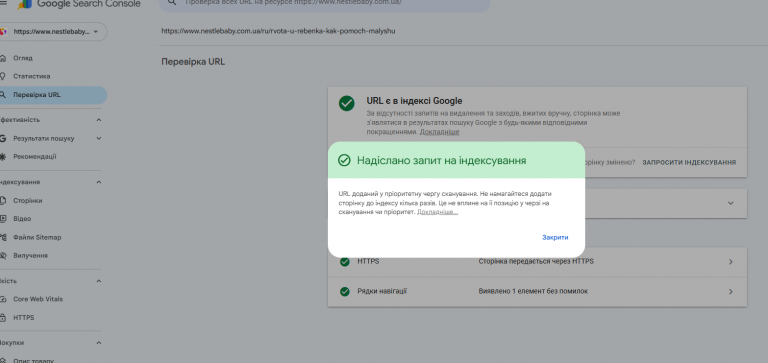768x363 pixels.
Task: Click the hamburger main menu icon
Action: pyautogui.click(x=2, y=3)
